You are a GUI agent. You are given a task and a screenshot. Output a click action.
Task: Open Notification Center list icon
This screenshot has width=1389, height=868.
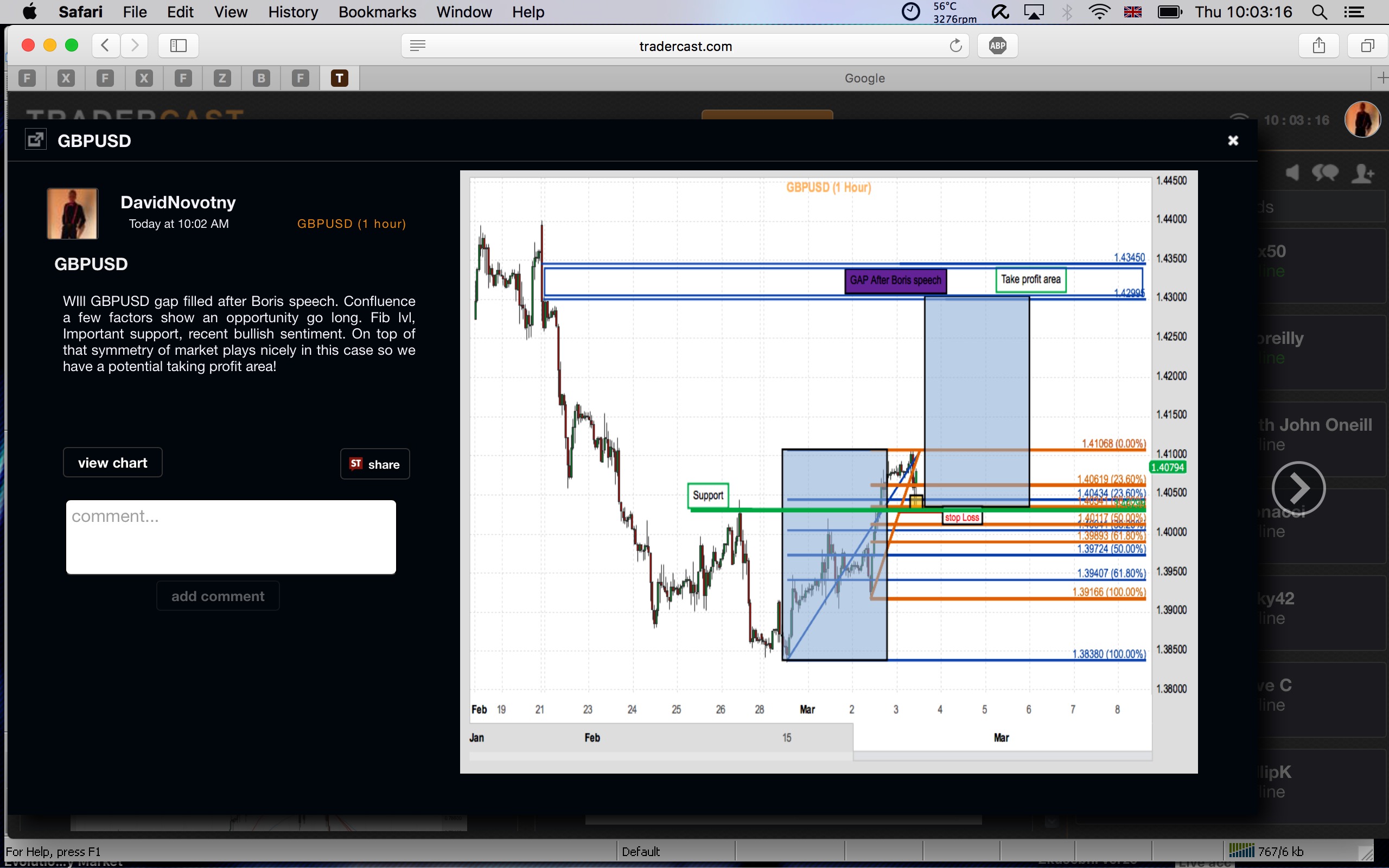pyautogui.click(x=1355, y=11)
